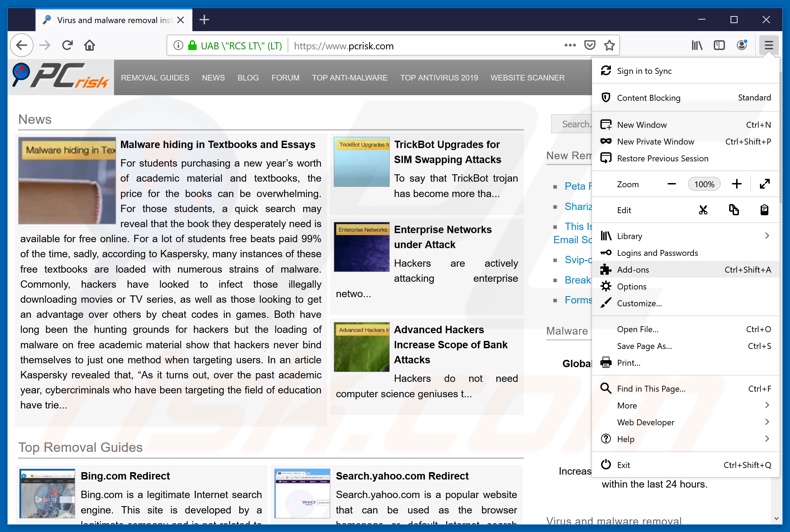
Task: Click the Enterprise Networks article thumbnail
Action: click(x=362, y=247)
